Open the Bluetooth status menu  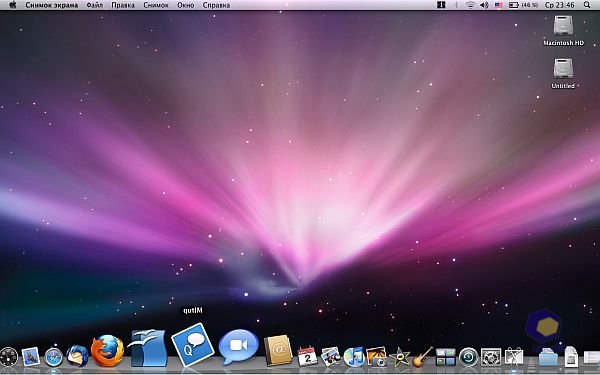point(456,5)
